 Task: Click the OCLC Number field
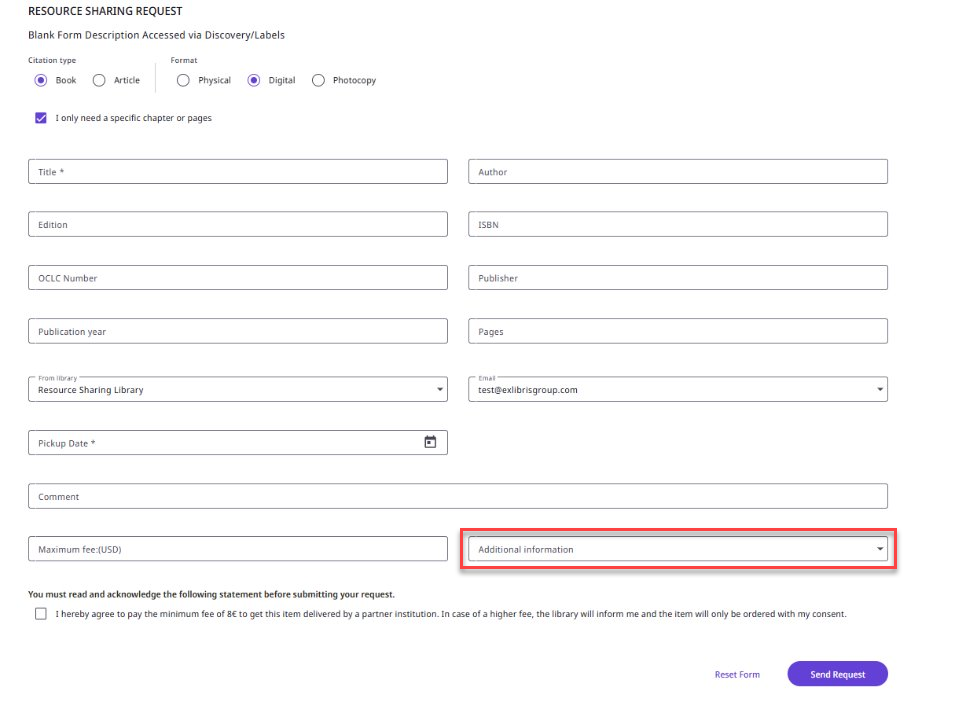pos(238,278)
